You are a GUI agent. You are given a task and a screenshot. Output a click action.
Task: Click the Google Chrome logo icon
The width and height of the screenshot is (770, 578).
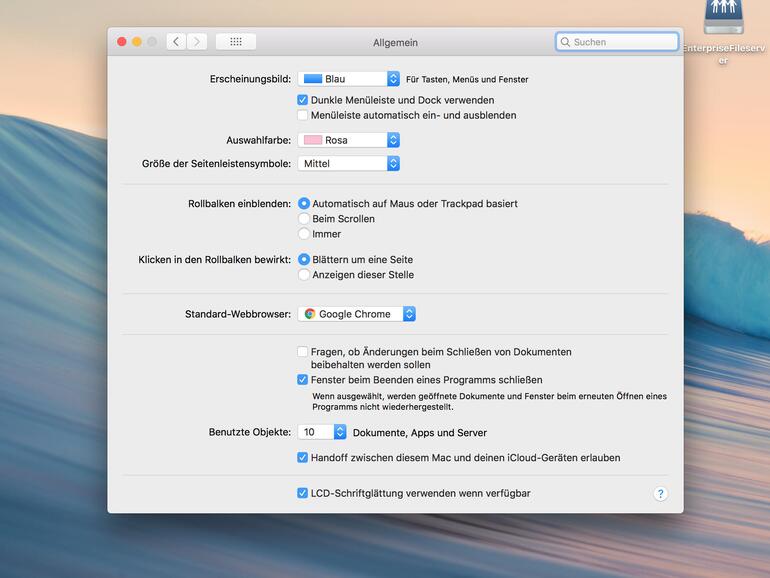click(x=310, y=314)
